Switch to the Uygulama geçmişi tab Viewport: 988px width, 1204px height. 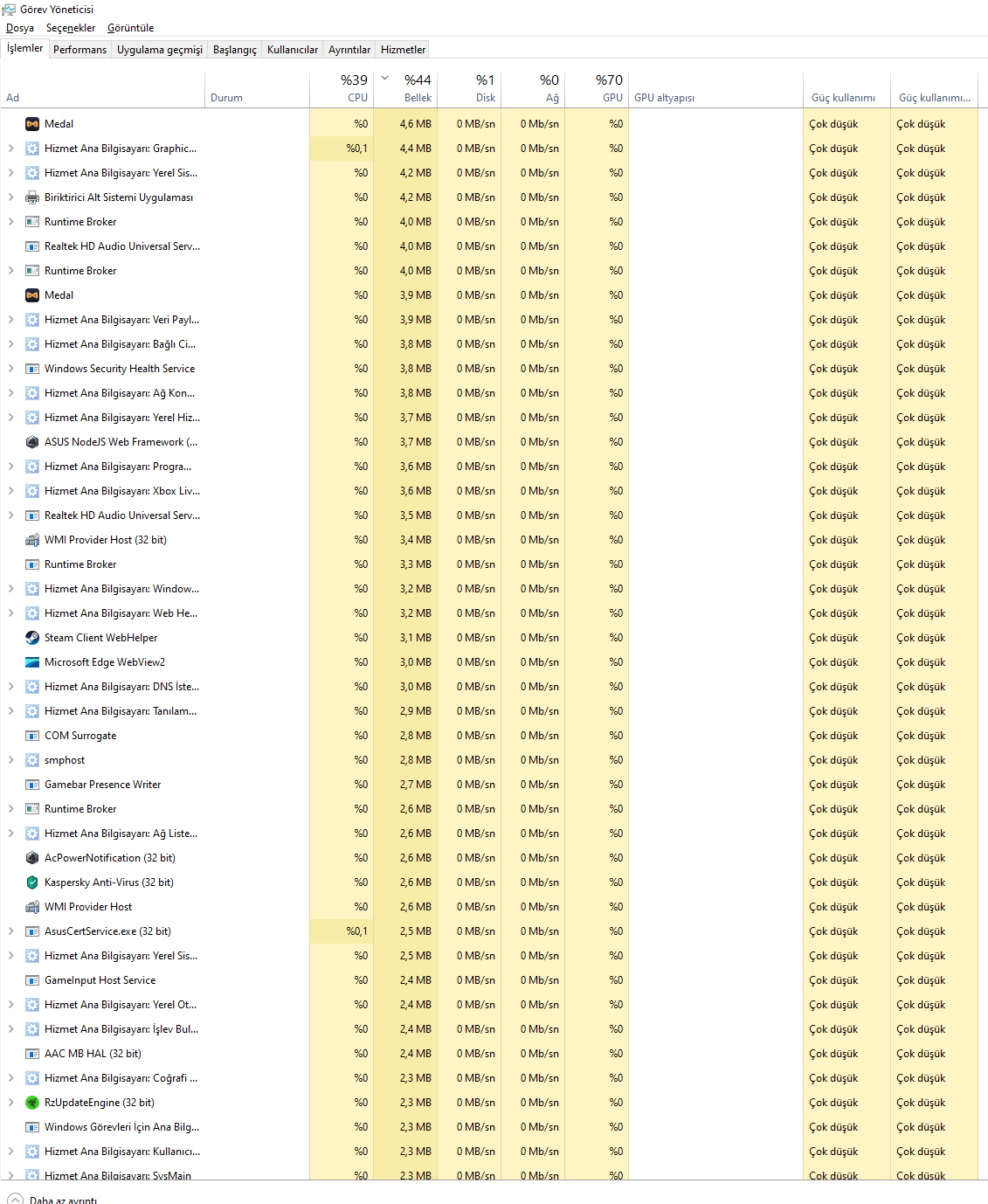160,50
